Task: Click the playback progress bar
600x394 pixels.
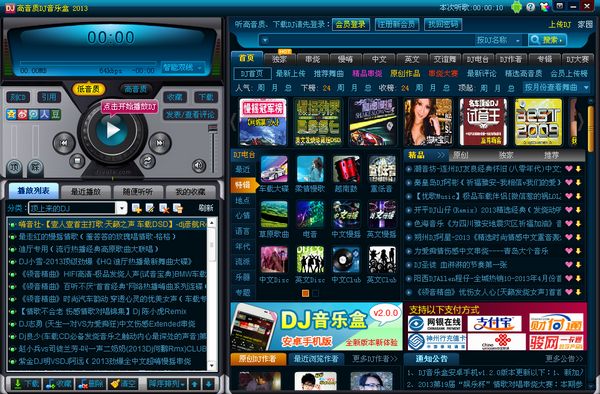Action: coord(88,63)
